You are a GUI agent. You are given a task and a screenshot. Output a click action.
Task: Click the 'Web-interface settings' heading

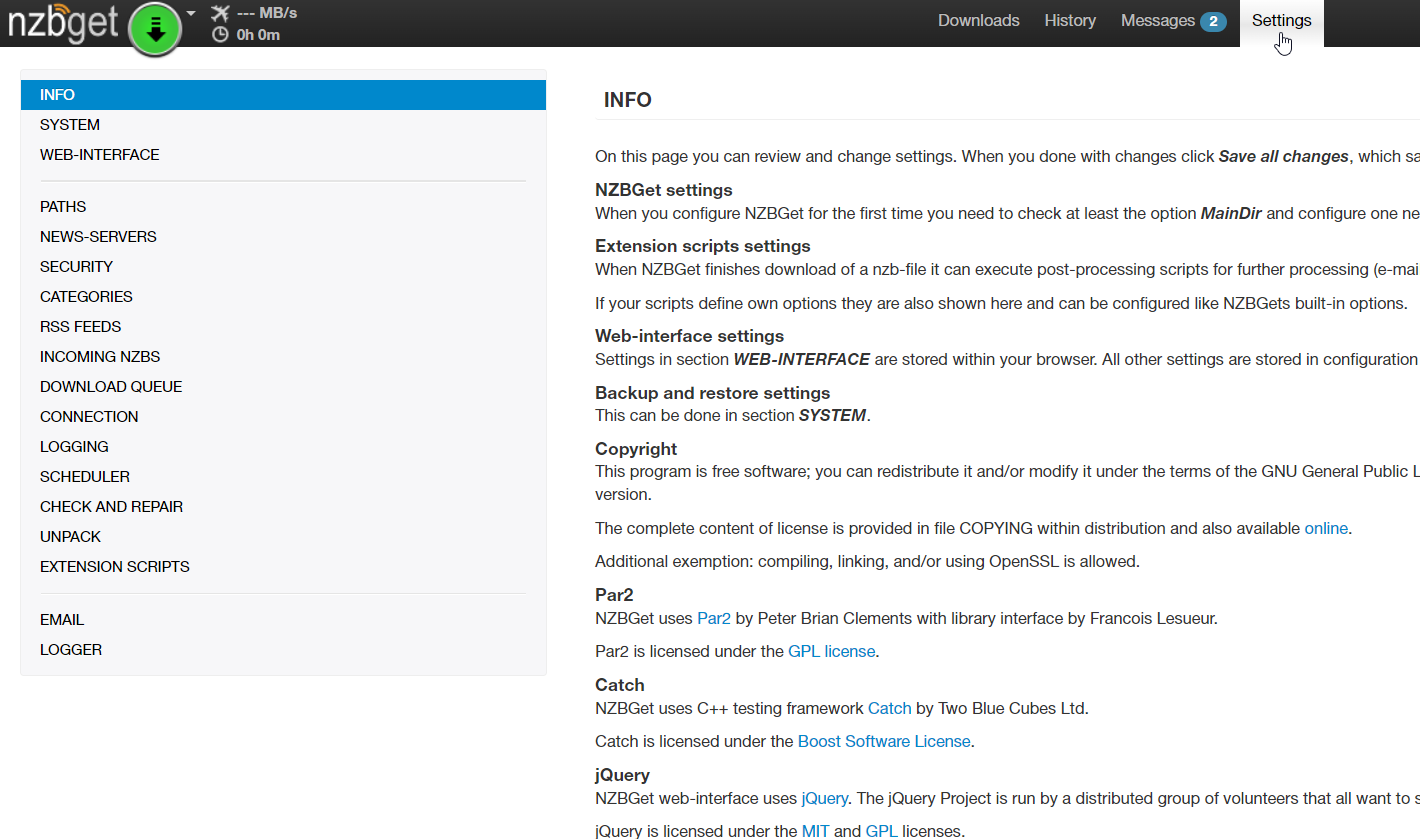690,336
